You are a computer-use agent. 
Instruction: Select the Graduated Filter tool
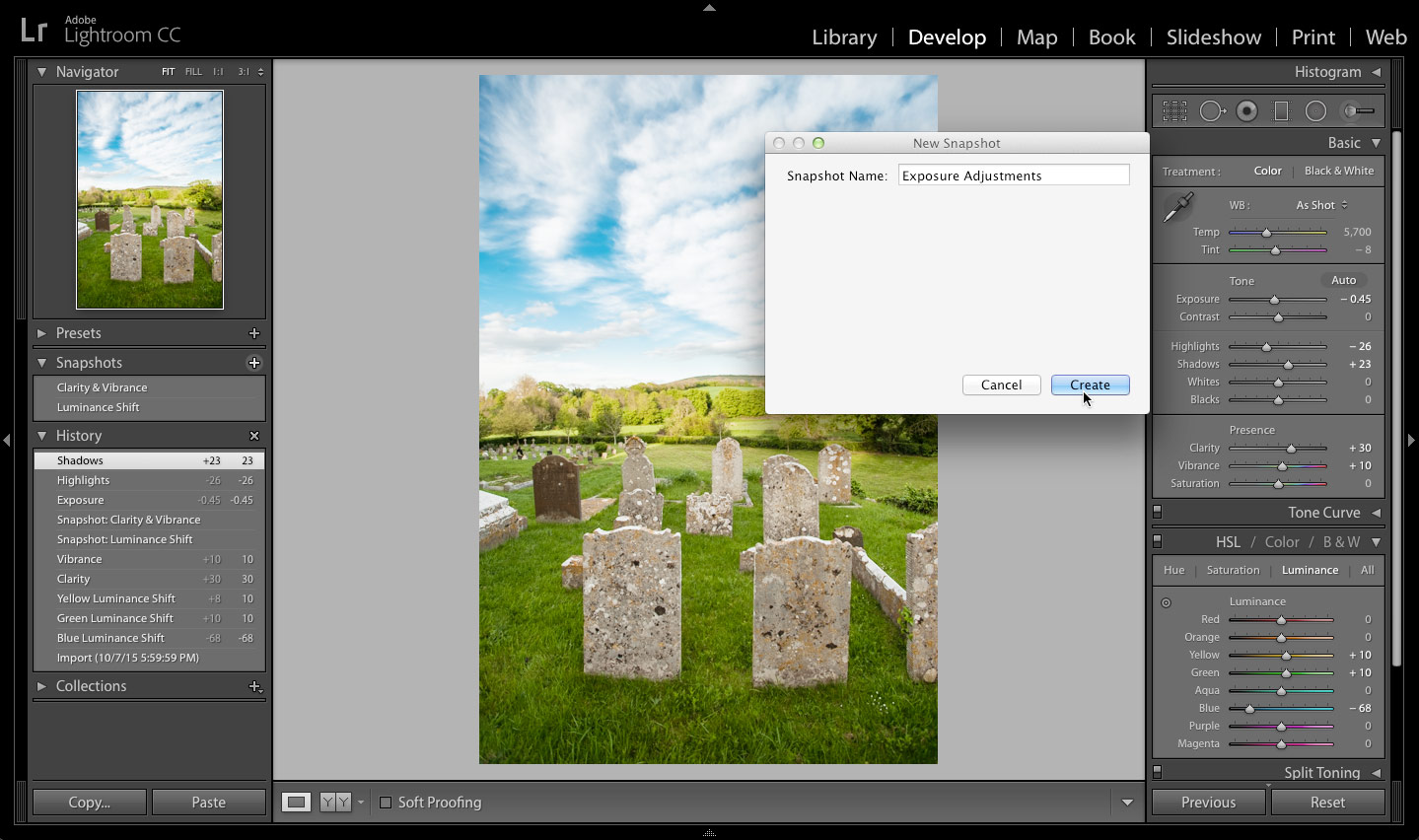pyautogui.click(x=1281, y=110)
